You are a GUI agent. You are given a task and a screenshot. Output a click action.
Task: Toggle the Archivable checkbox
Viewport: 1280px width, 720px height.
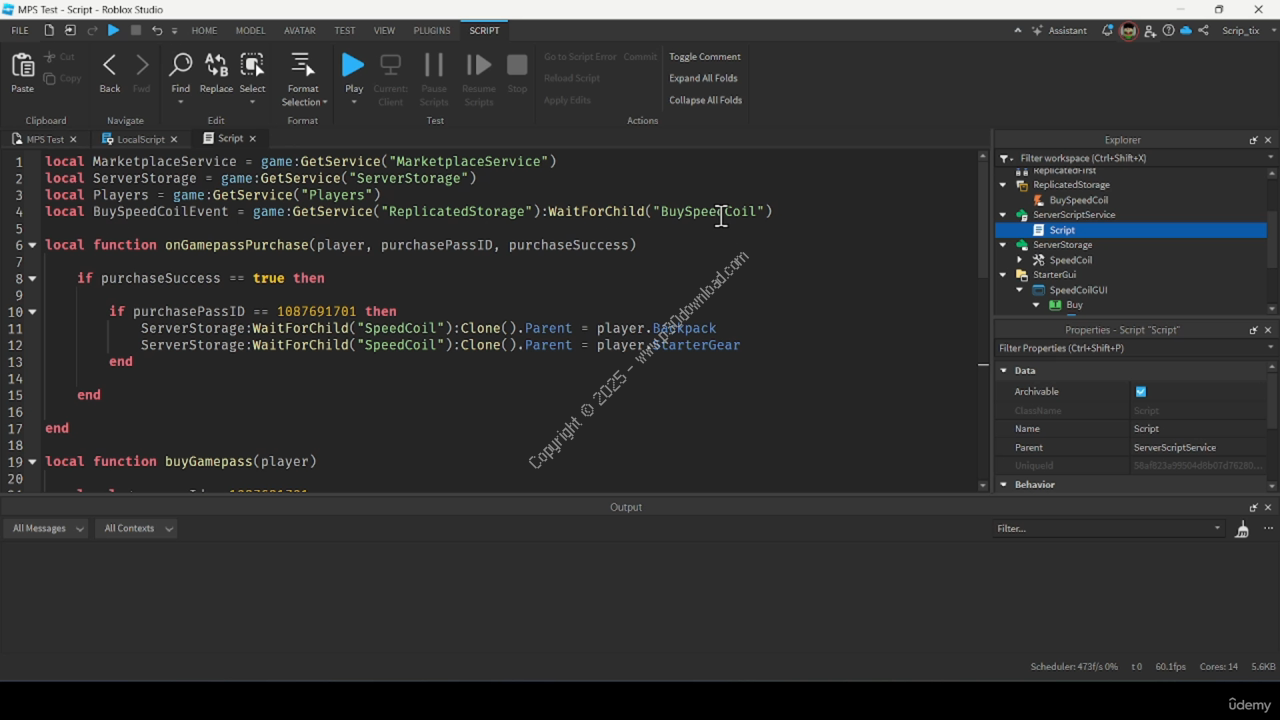click(x=1141, y=392)
